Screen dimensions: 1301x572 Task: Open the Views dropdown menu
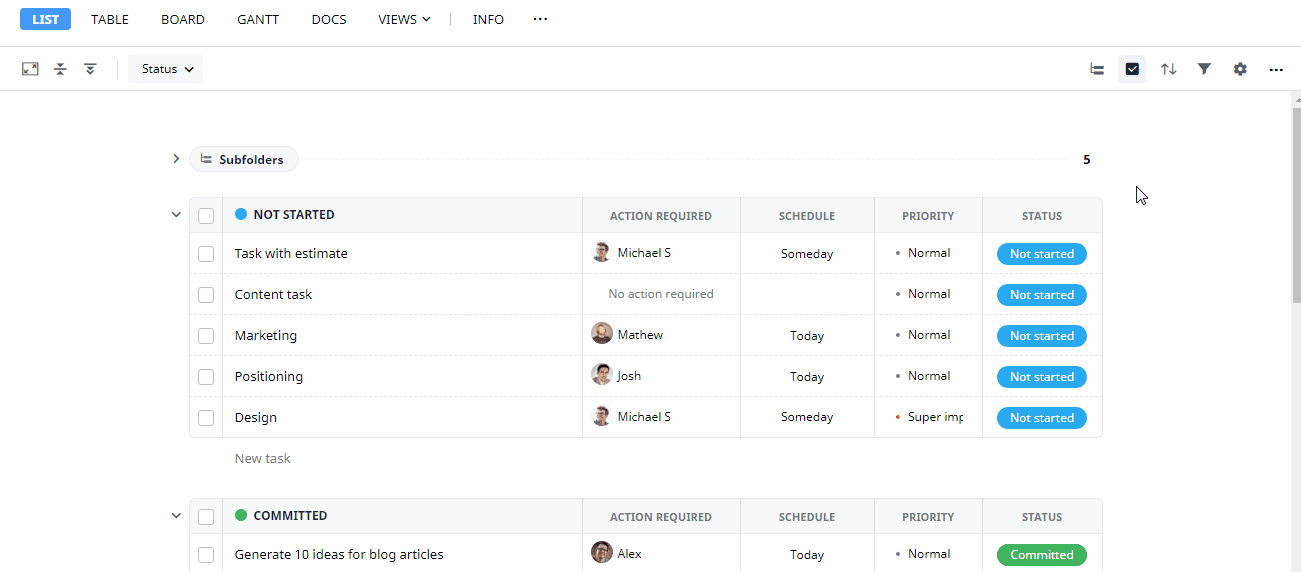(x=404, y=19)
